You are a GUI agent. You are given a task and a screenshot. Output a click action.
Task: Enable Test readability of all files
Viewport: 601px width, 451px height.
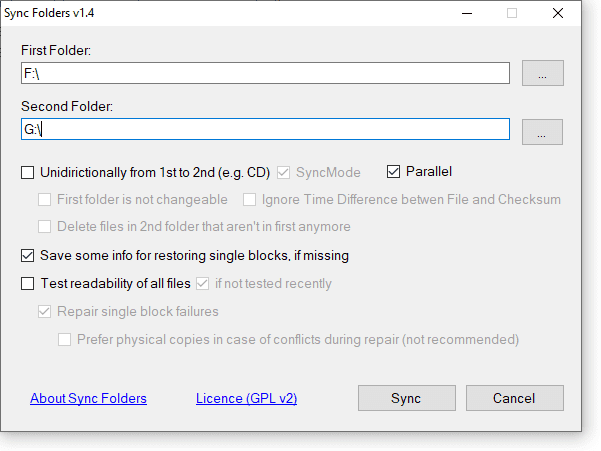(x=28, y=283)
